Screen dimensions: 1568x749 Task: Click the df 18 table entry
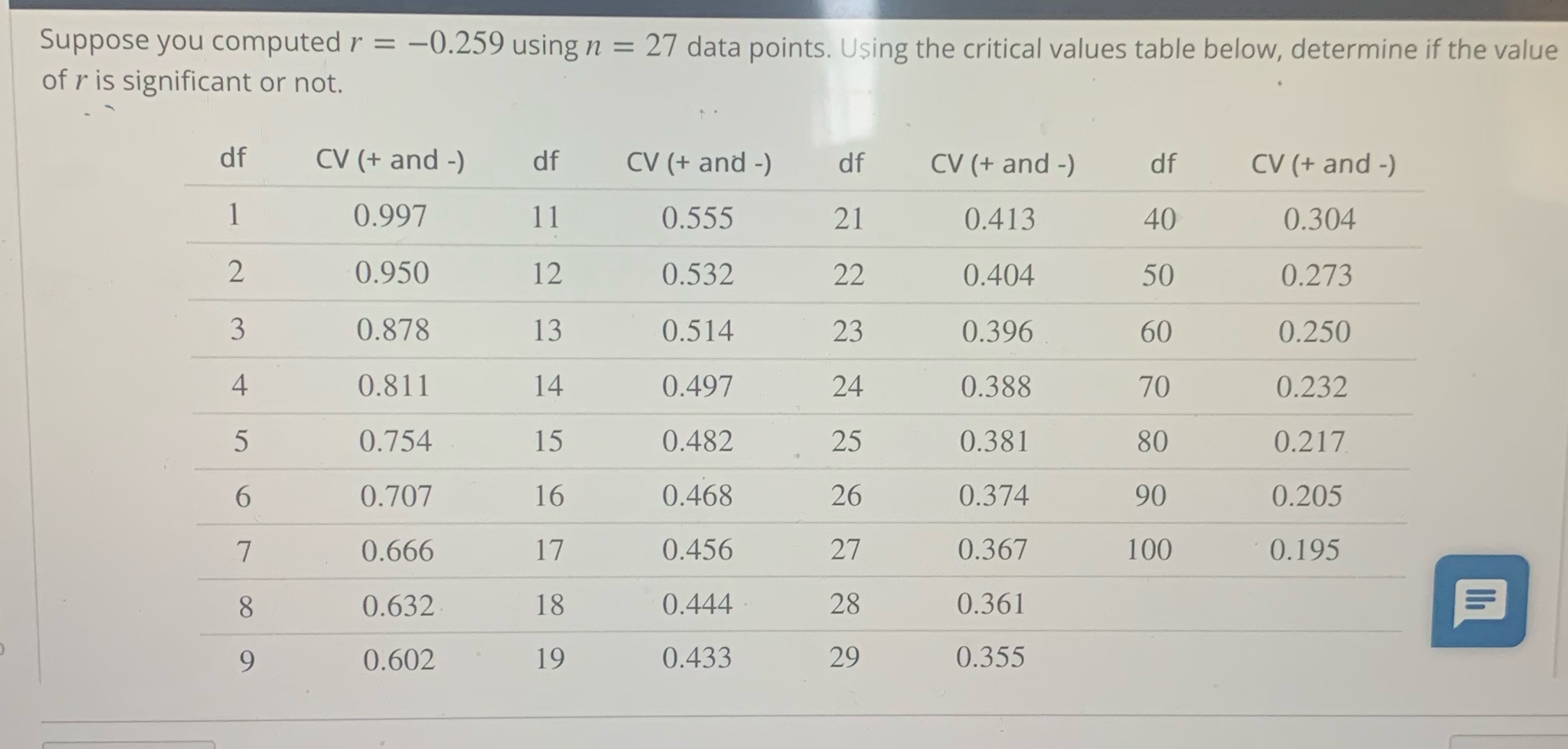(x=548, y=605)
